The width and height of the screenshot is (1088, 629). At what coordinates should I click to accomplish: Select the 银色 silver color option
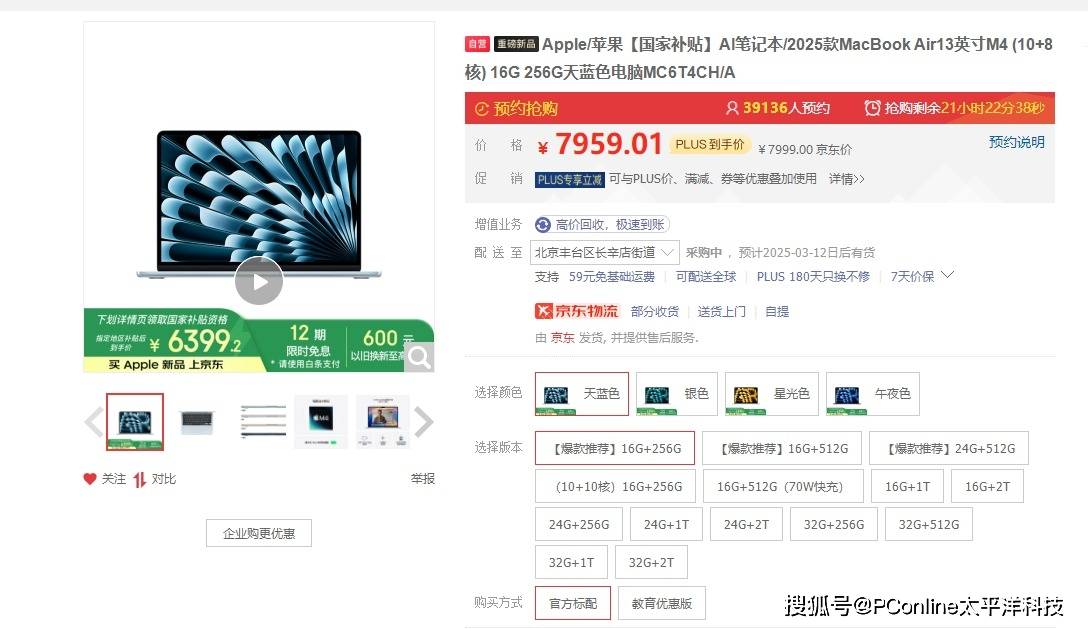click(677, 394)
